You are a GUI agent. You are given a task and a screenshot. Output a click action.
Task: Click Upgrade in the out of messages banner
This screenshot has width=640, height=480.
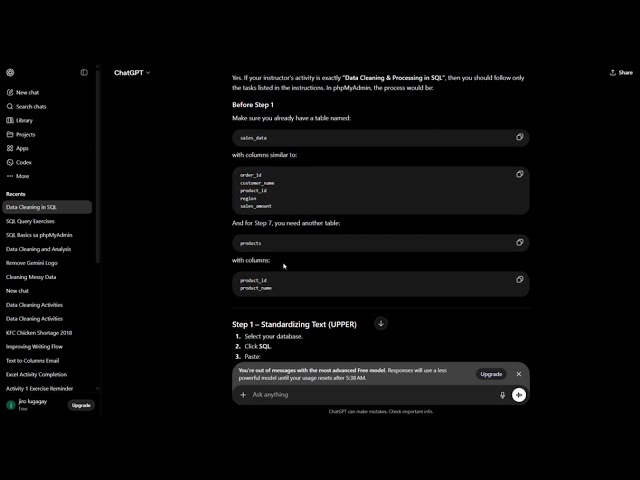point(491,374)
